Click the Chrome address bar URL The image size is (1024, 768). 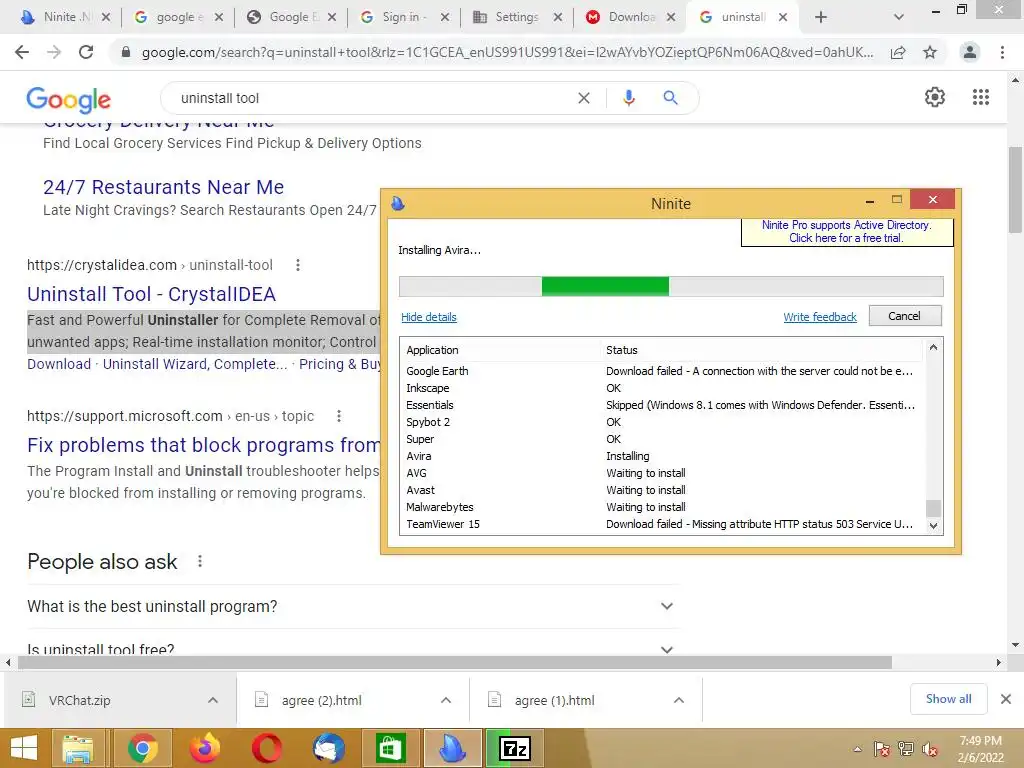[x=507, y=52]
